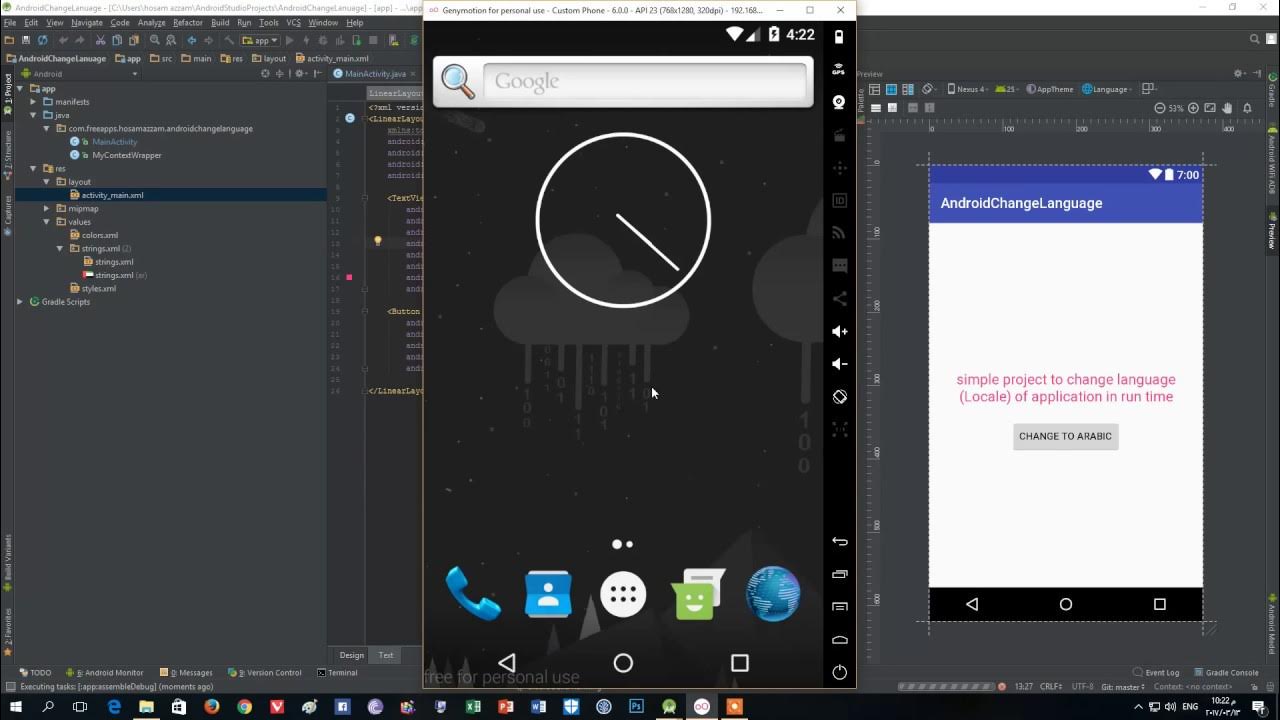Image resolution: width=1280 pixels, height=720 pixels.
Task: Expand the manifests folder node
Action: (x=33, y=102)
